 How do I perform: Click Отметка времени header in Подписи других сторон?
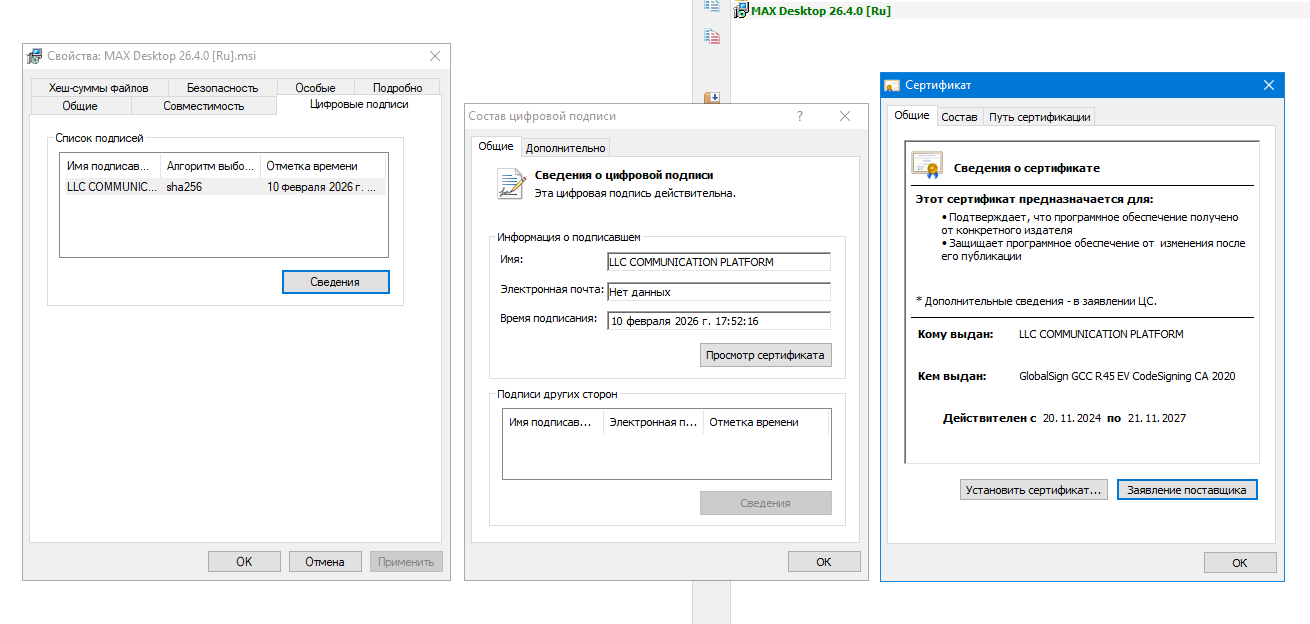point(766,422)
